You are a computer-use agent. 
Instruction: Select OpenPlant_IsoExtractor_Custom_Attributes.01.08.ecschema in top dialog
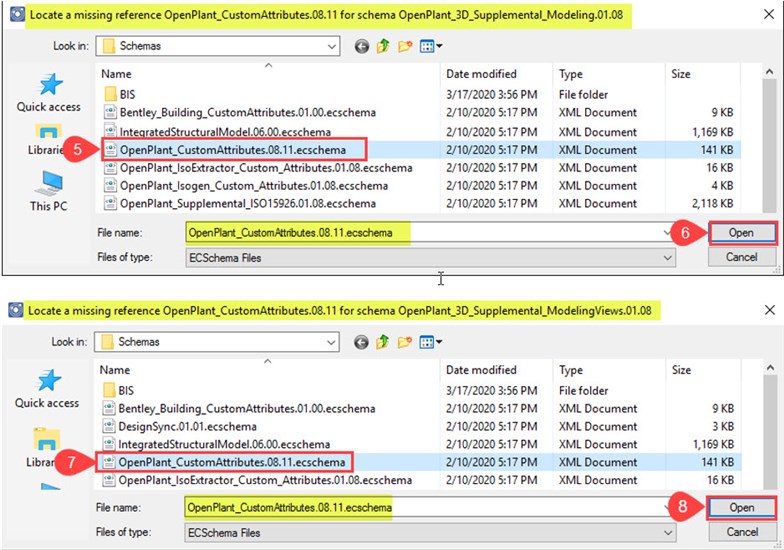coord(266,168)
